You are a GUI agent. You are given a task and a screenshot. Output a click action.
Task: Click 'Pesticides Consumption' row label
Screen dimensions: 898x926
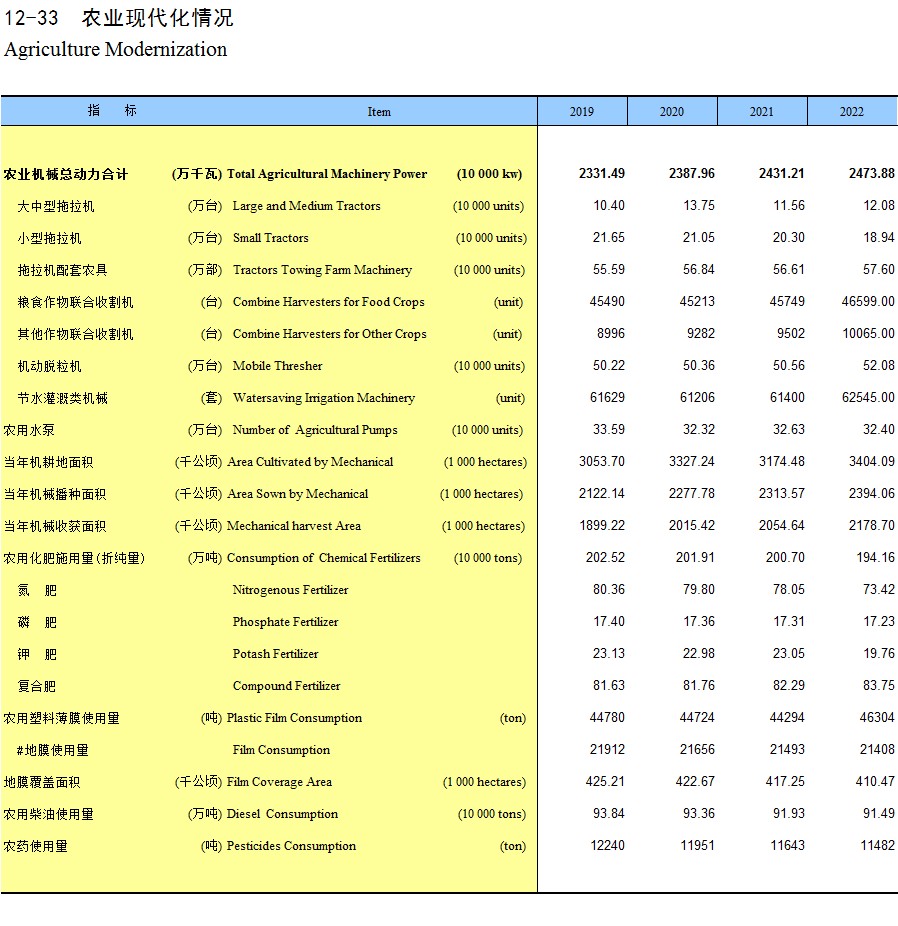pyautogui.click(x=292, y=846)
